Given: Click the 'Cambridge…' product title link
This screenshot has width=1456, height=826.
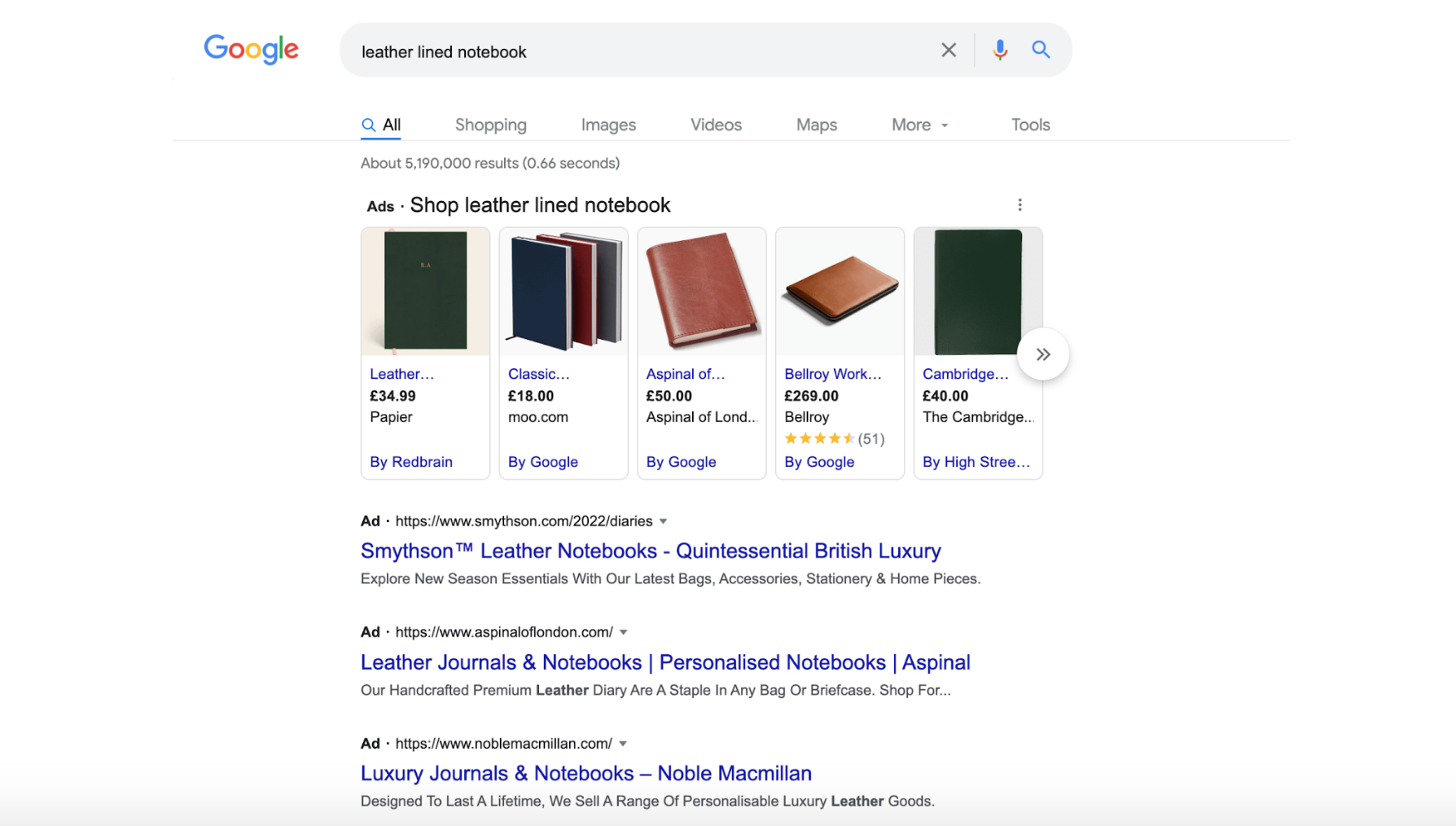Looking at the screenshot, I should click(x=966, y=374).
